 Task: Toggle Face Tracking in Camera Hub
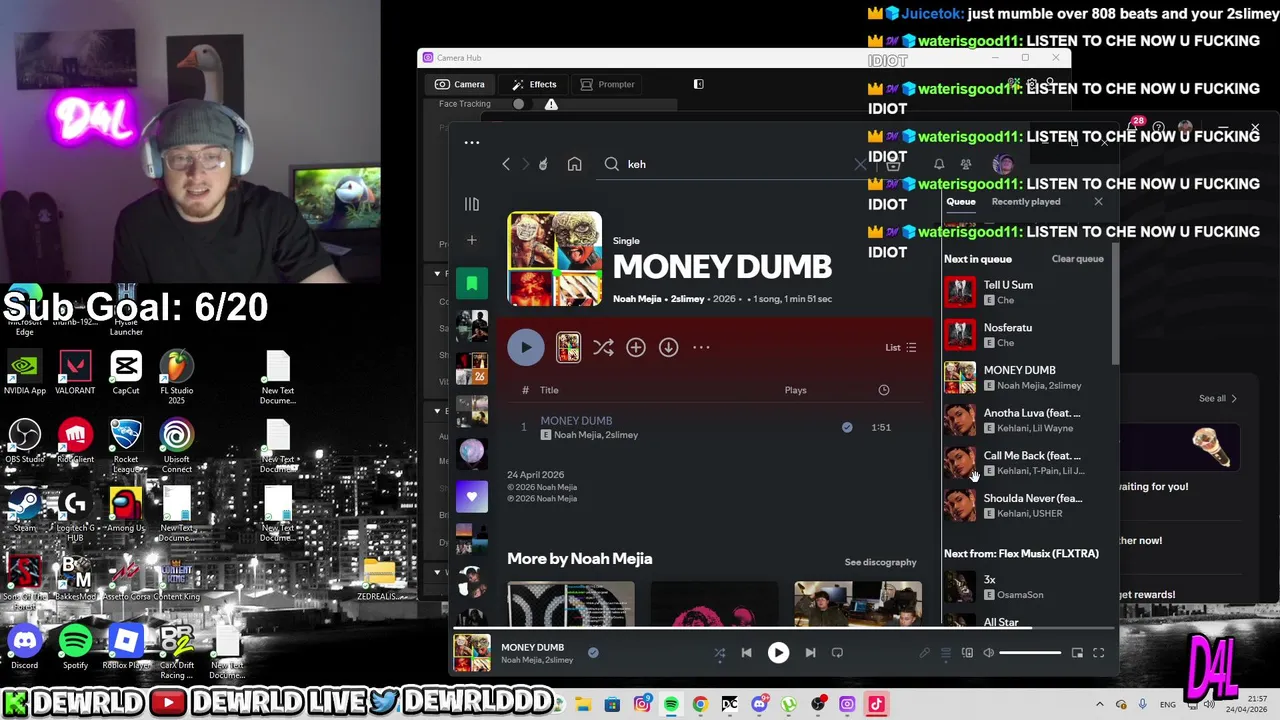pos(518,104)
